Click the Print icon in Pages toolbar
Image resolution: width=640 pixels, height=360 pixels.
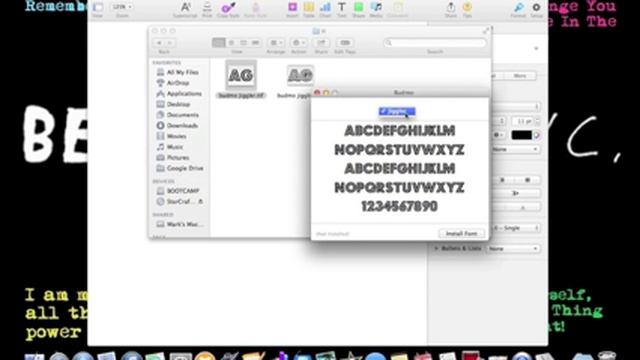(x=207, y=7)
